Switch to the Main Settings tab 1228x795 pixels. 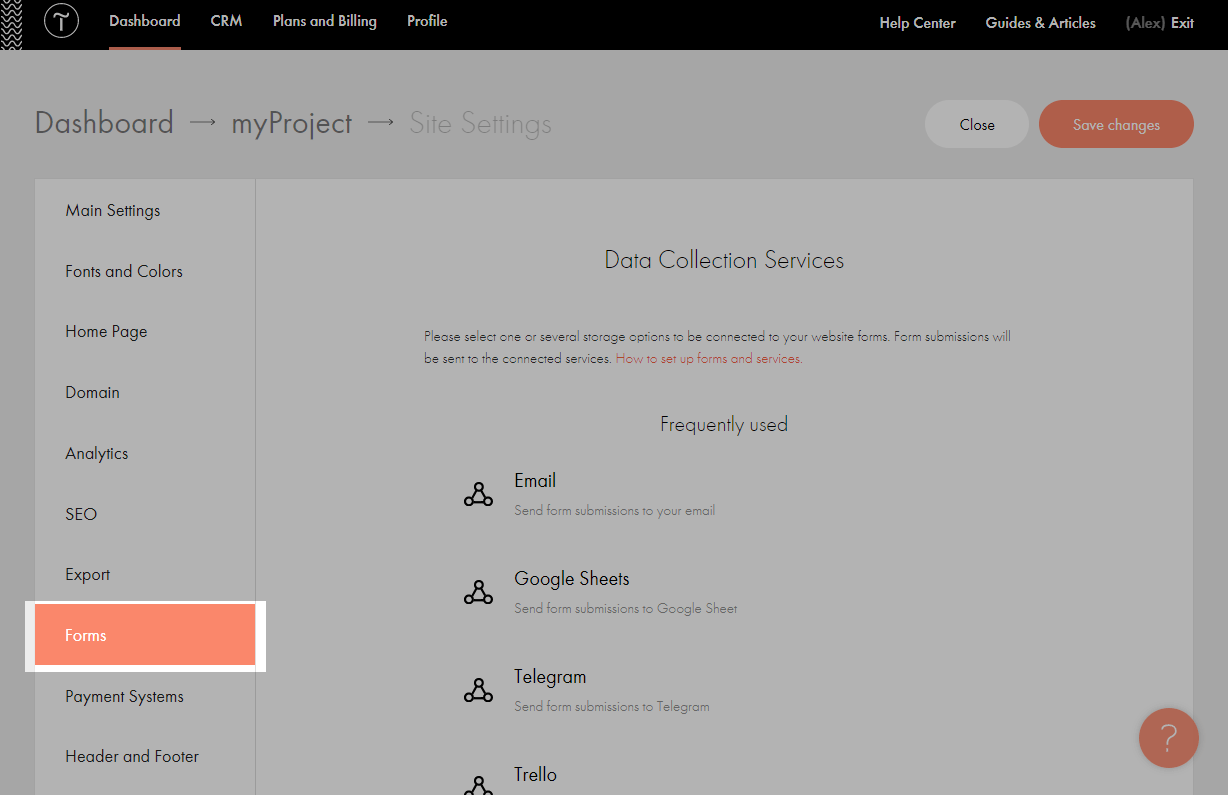pyautogui.click(x=113, y=211)
